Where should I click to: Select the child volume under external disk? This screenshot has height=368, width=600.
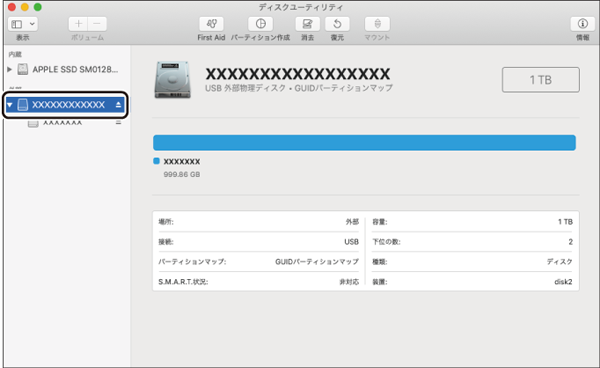[x=62, y=123]
